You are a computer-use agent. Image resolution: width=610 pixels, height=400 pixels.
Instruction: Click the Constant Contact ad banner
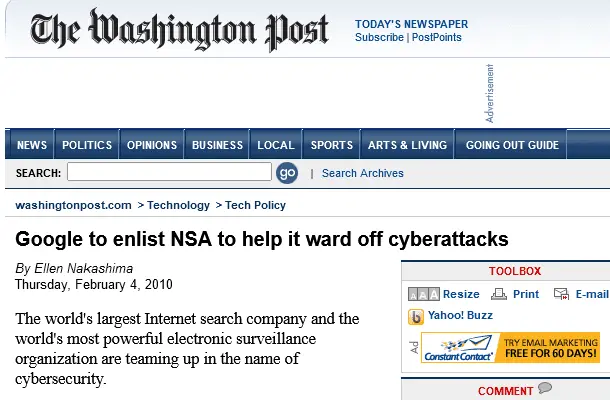(x=510, y=348)
